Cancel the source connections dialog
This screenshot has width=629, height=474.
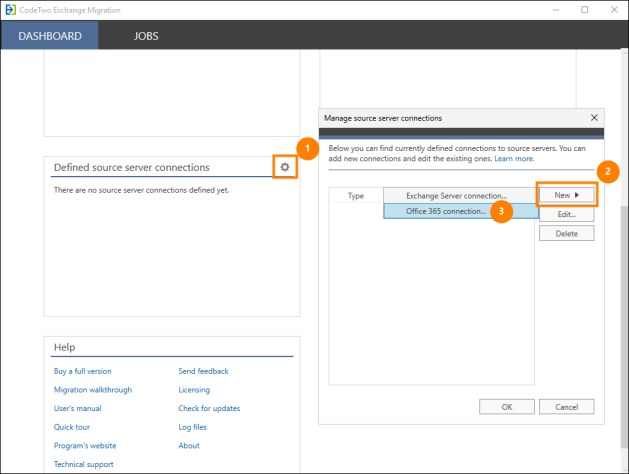click(566, 407)
